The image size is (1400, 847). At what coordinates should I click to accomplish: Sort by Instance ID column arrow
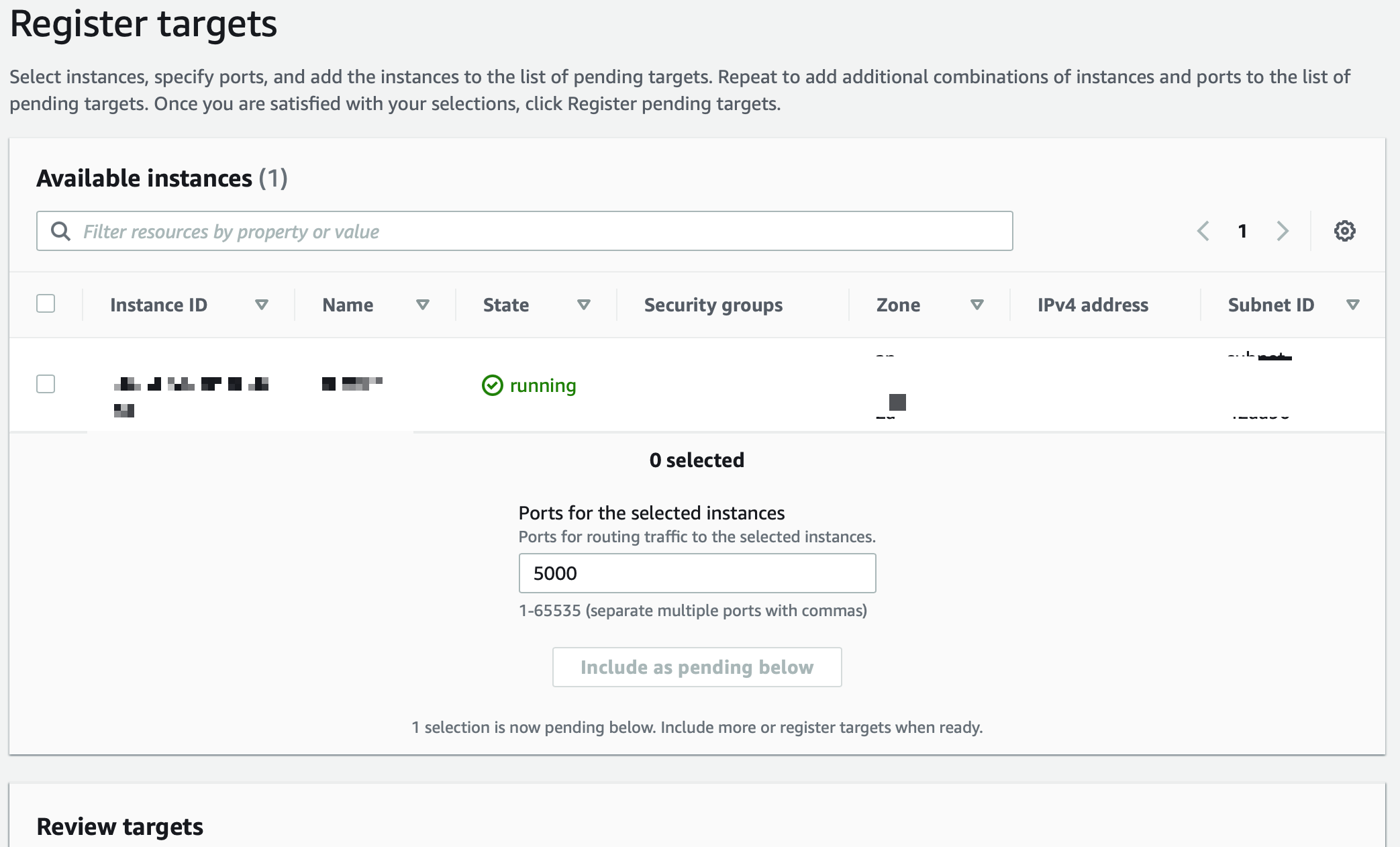262,305
